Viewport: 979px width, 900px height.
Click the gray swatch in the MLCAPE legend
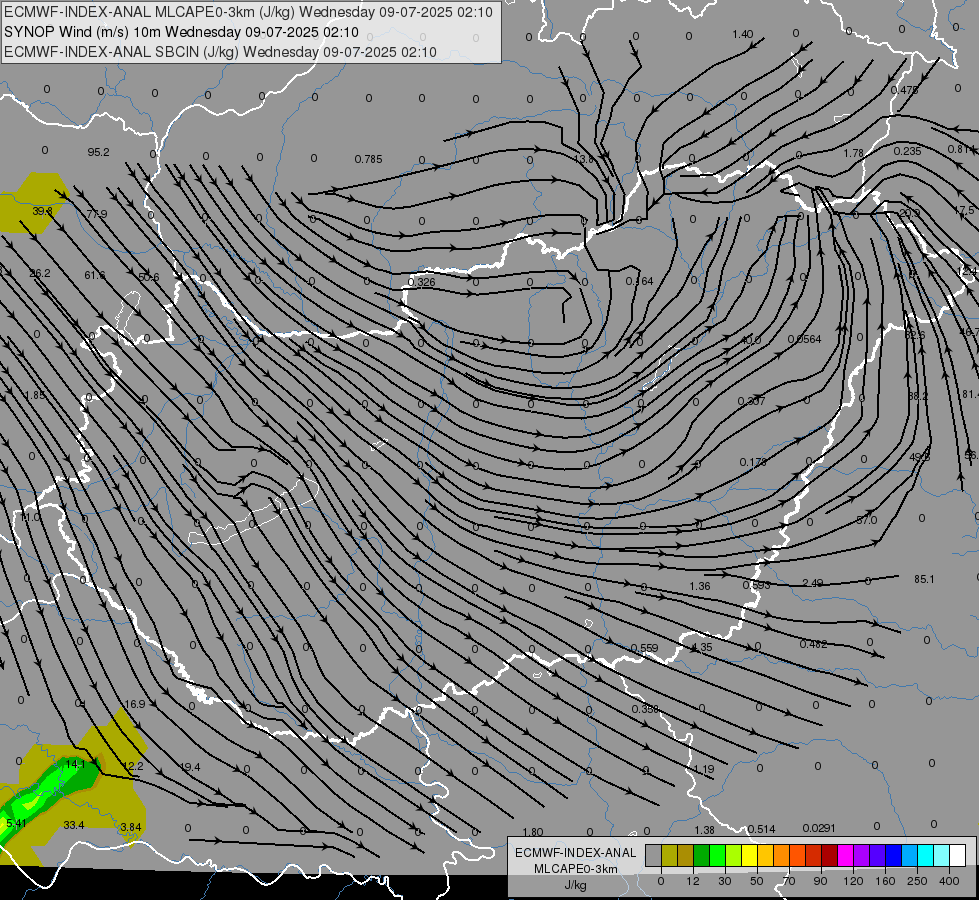(x=654, y=855)
